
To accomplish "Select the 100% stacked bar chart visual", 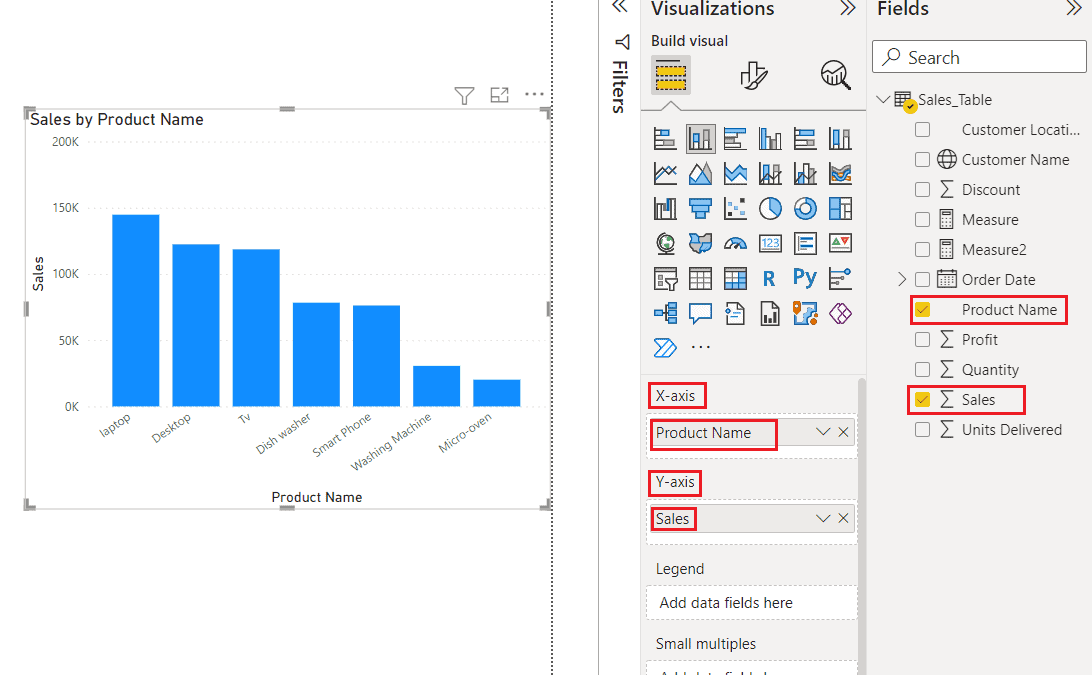I will (x=805, y=139).
